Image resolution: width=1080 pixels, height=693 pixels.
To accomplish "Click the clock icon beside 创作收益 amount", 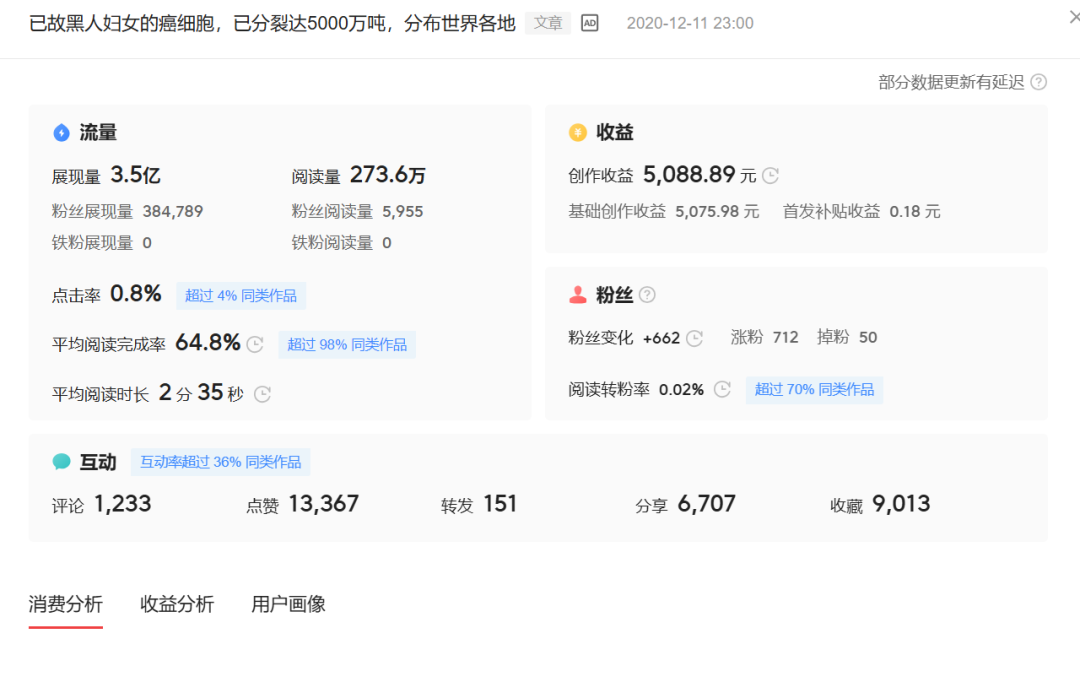I will [x=770, y=176].
